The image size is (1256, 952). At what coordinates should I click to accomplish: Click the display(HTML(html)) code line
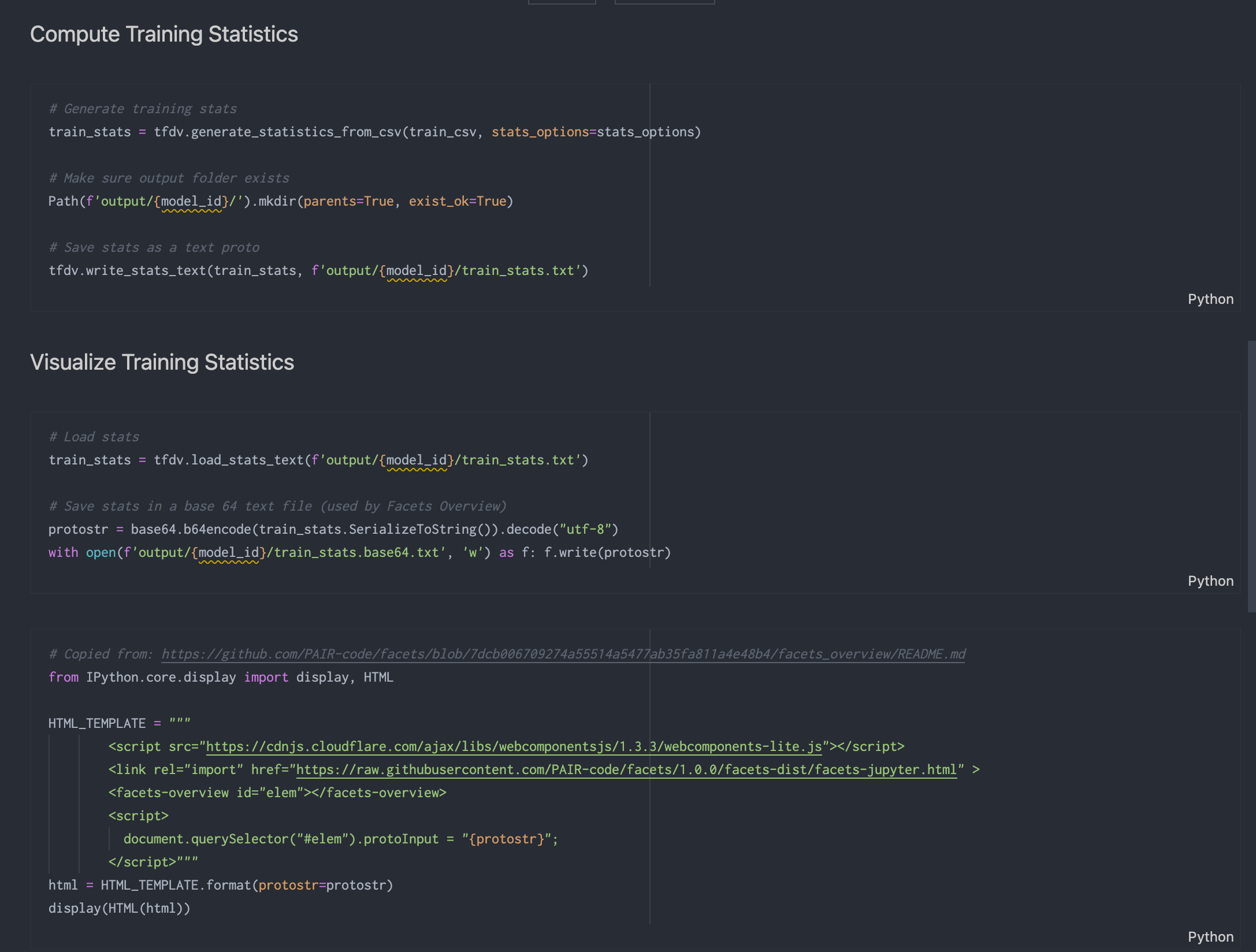(x=120, y=908)
